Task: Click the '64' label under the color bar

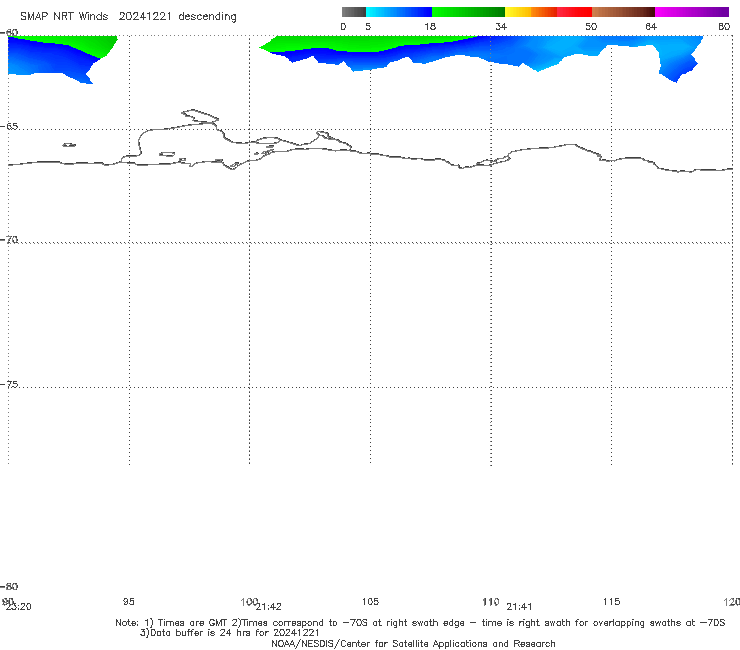Action: 651,26
